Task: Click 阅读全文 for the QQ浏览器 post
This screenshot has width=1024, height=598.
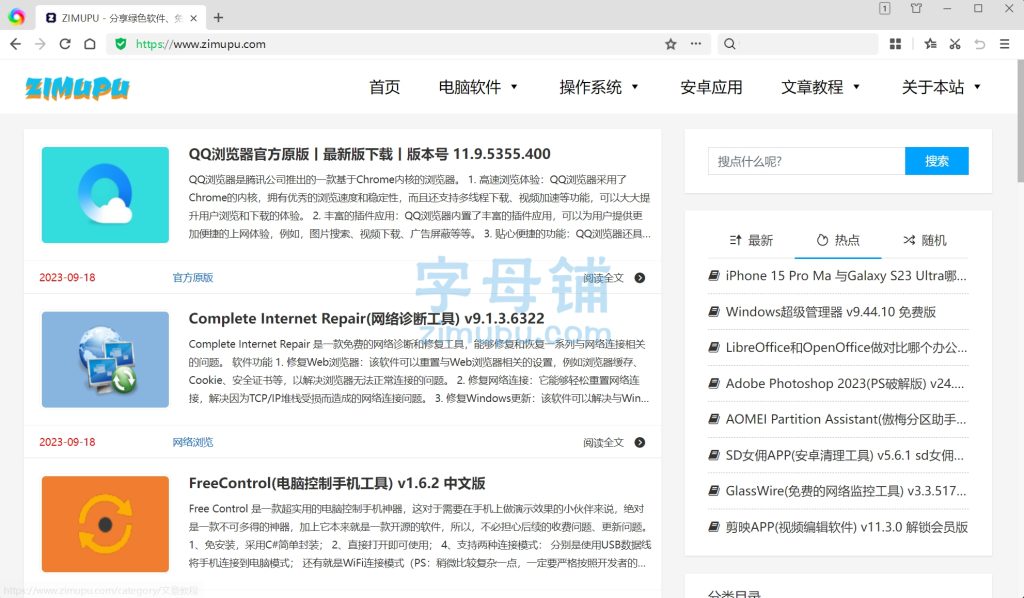Action: point(603,277)
